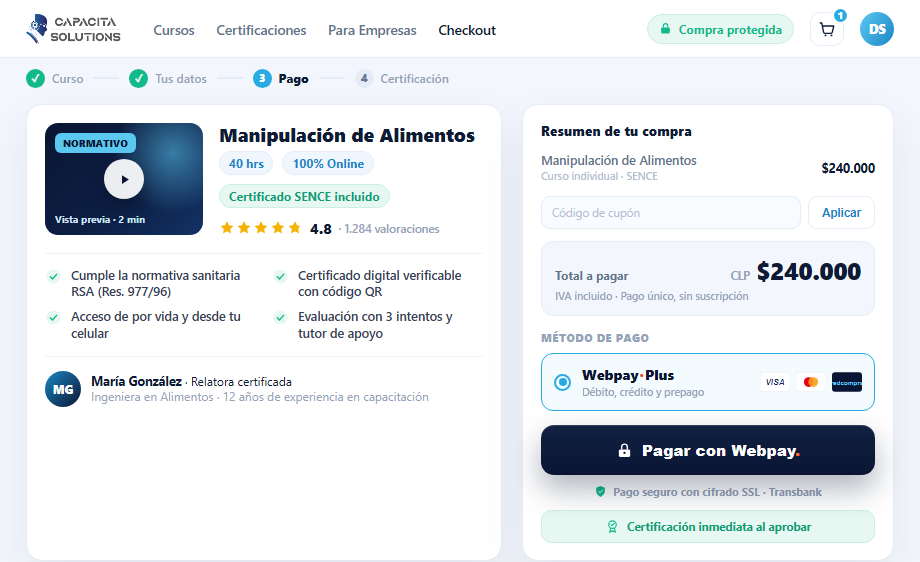Click the Compra protegida badge

(x=721, y=29)
